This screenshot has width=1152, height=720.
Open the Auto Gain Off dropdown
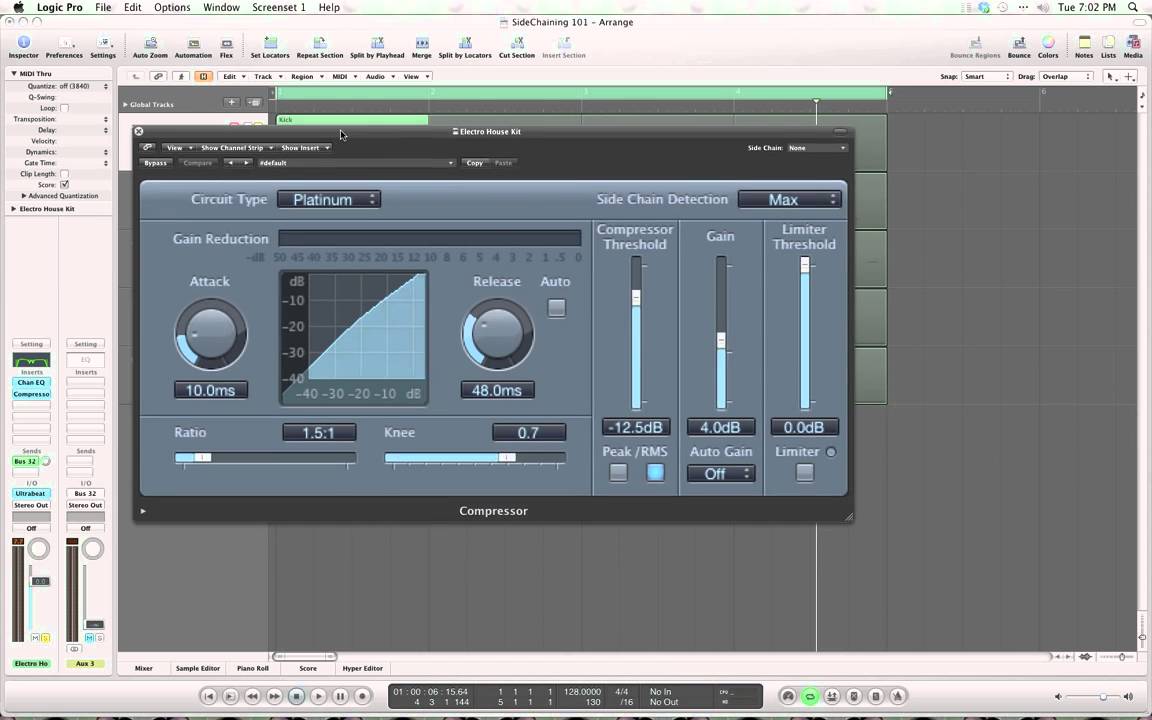click(x=721, y=474)
